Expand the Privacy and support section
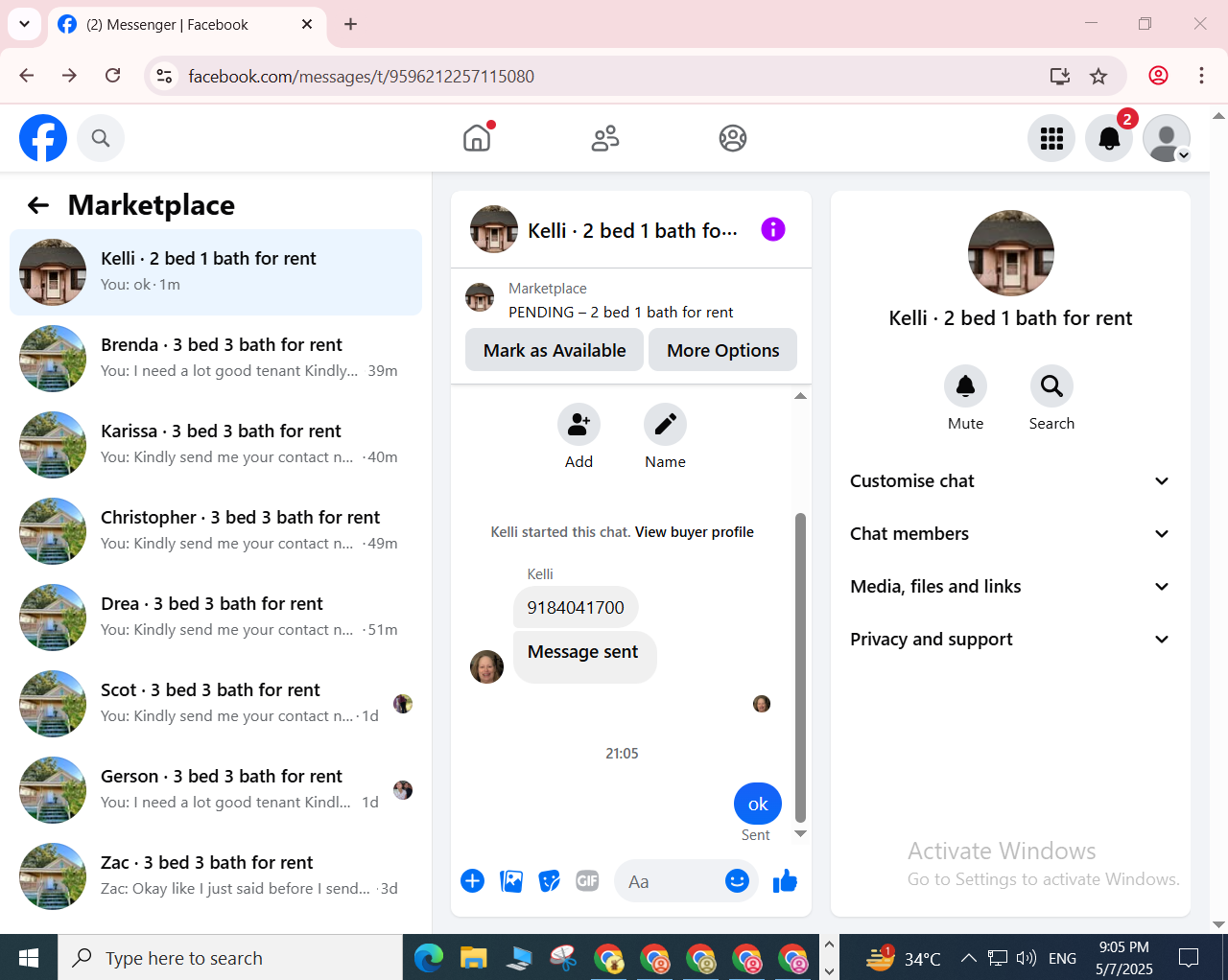Screen dimensions: 1228x980 tap(1010, 640)
